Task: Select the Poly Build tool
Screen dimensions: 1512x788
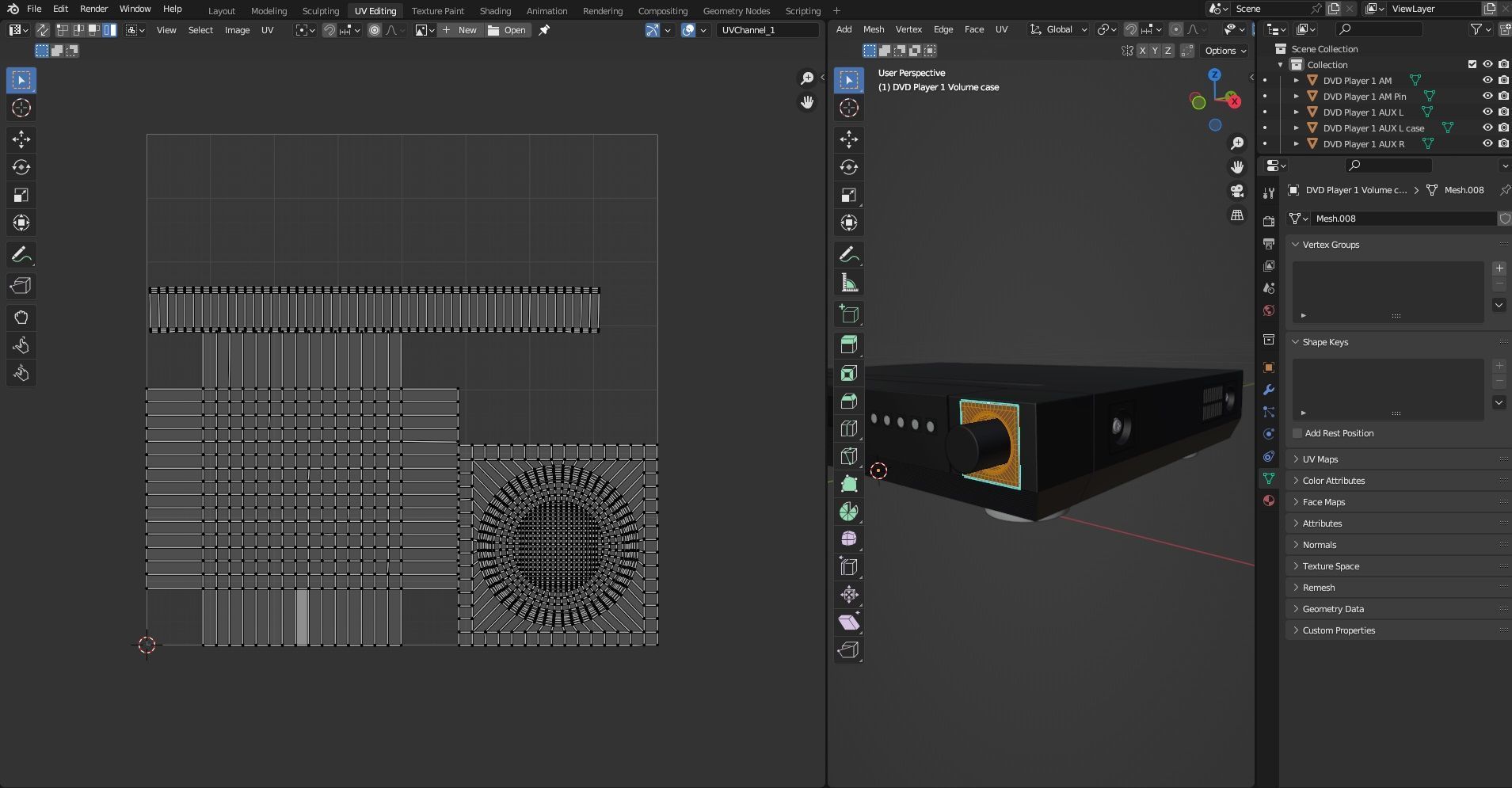Action: 849,484
